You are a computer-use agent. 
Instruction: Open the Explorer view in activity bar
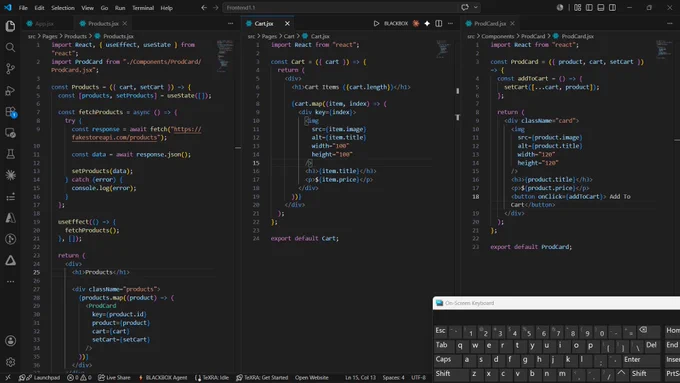[x=10, y=26]
